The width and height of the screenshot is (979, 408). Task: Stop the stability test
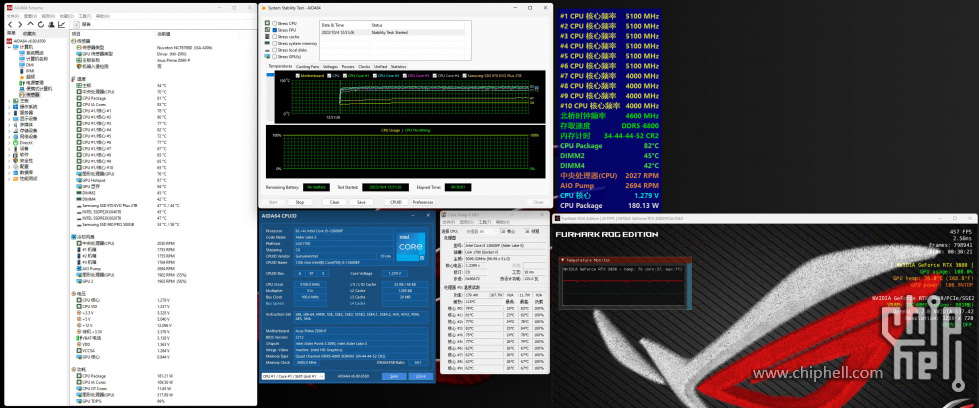click(x=300, y=202)
